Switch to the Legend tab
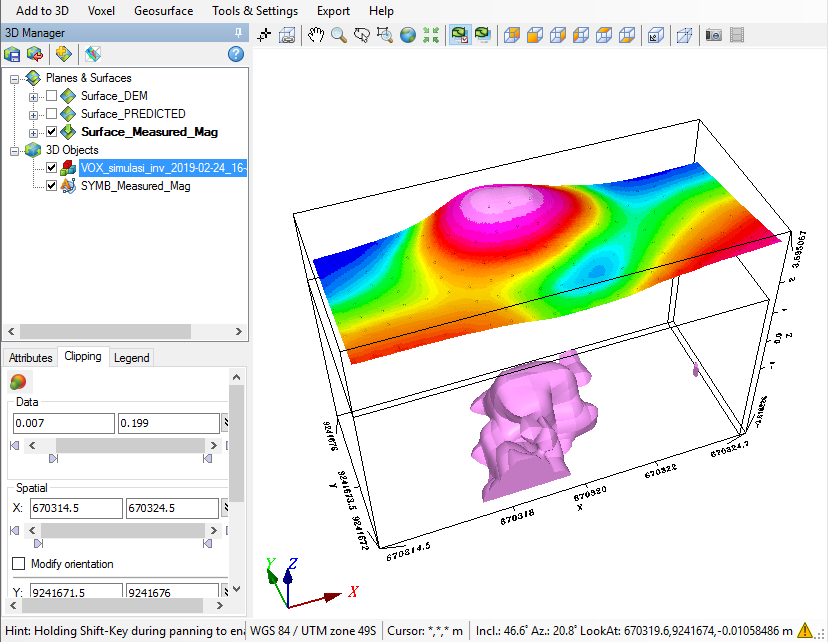 131,358
